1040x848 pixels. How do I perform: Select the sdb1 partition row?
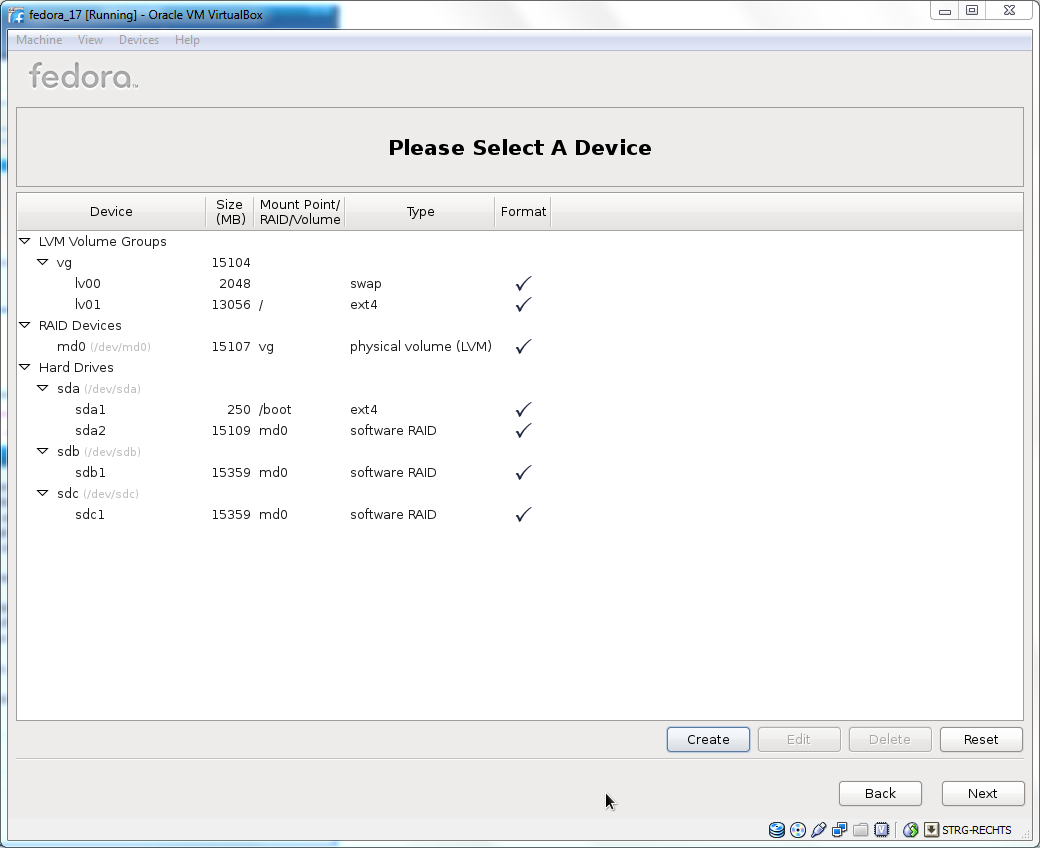point(520,472)
